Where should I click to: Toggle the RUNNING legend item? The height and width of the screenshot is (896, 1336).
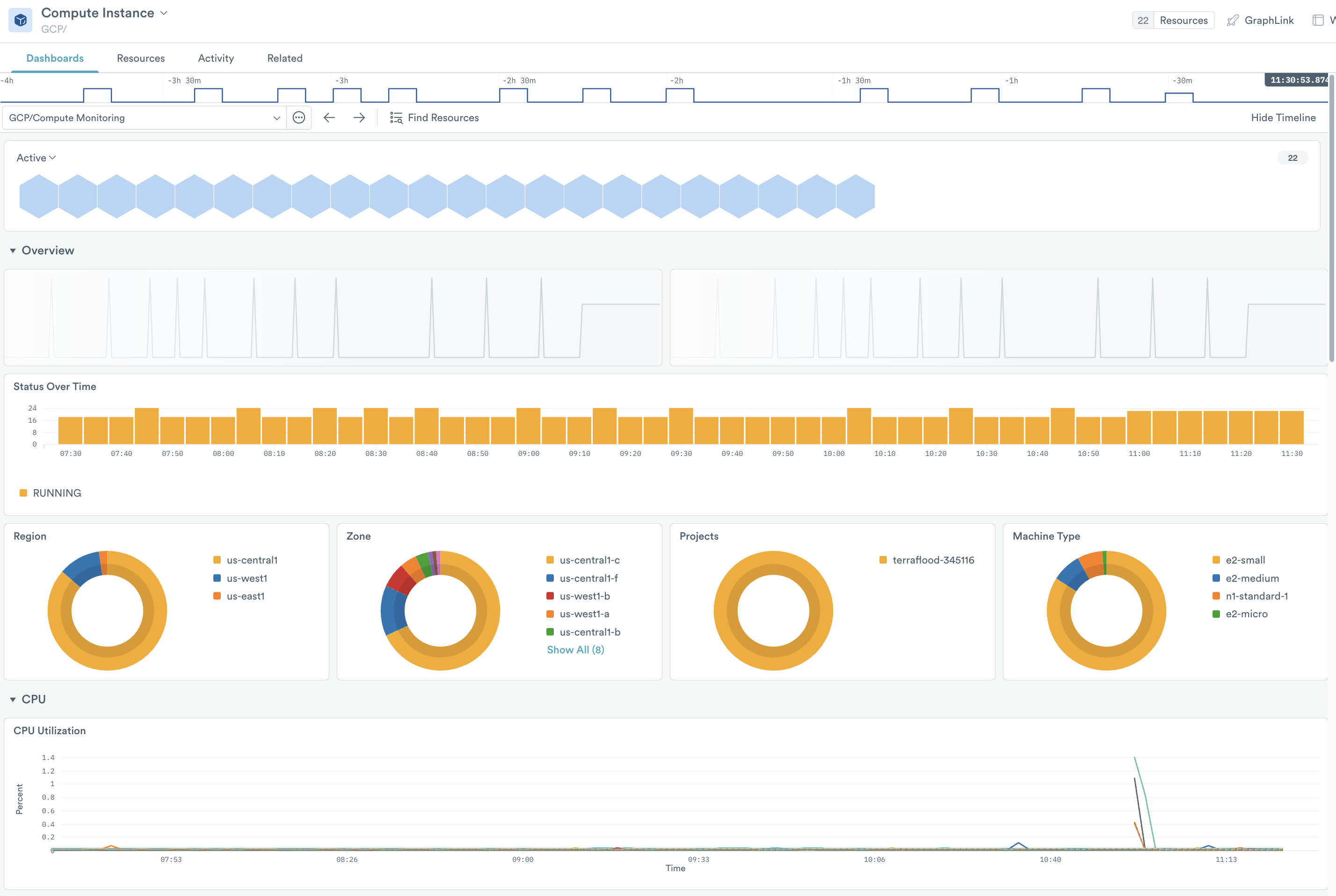click(x=50, y=493)
